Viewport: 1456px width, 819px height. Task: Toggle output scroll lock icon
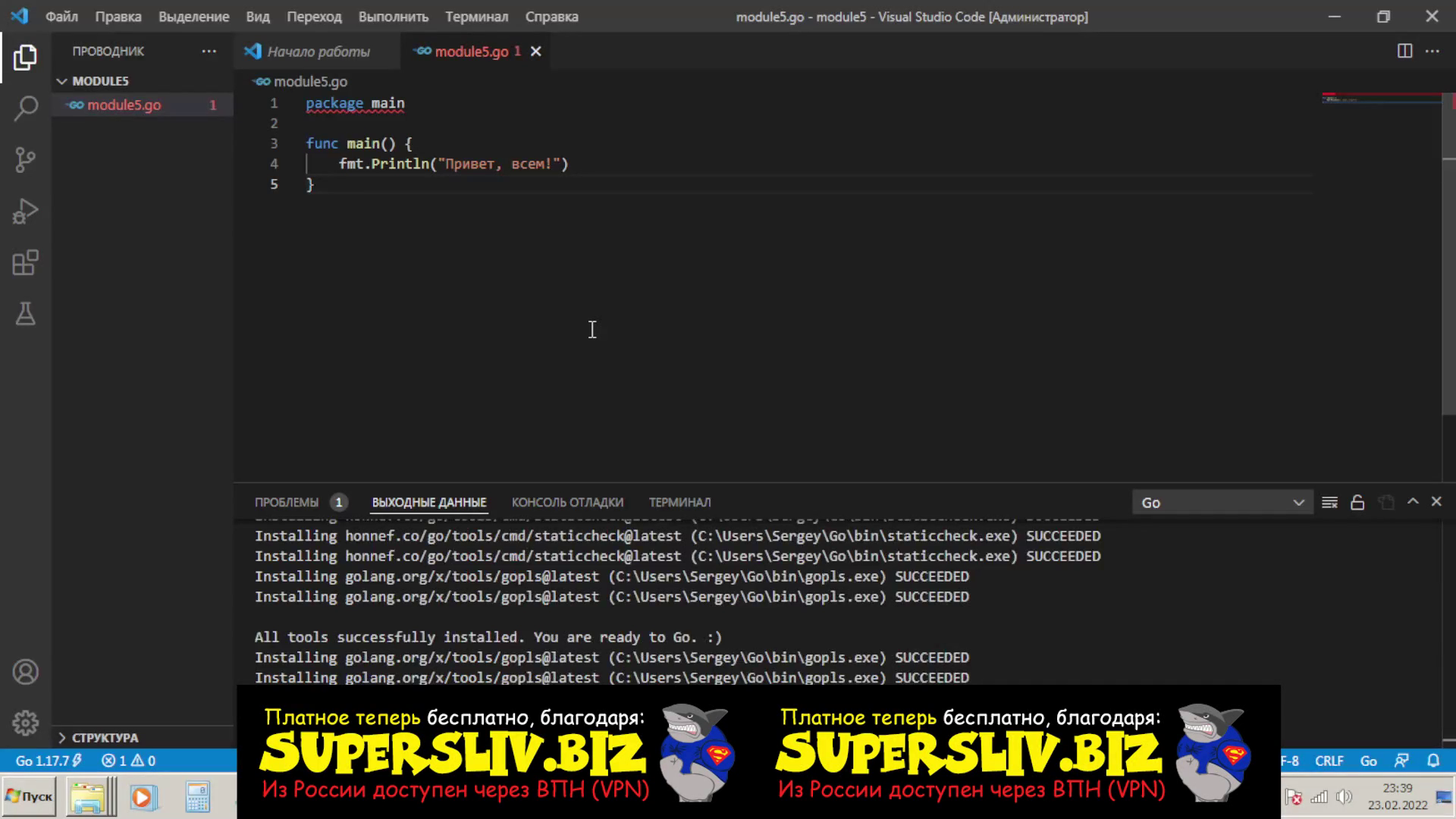point(1357,502)
